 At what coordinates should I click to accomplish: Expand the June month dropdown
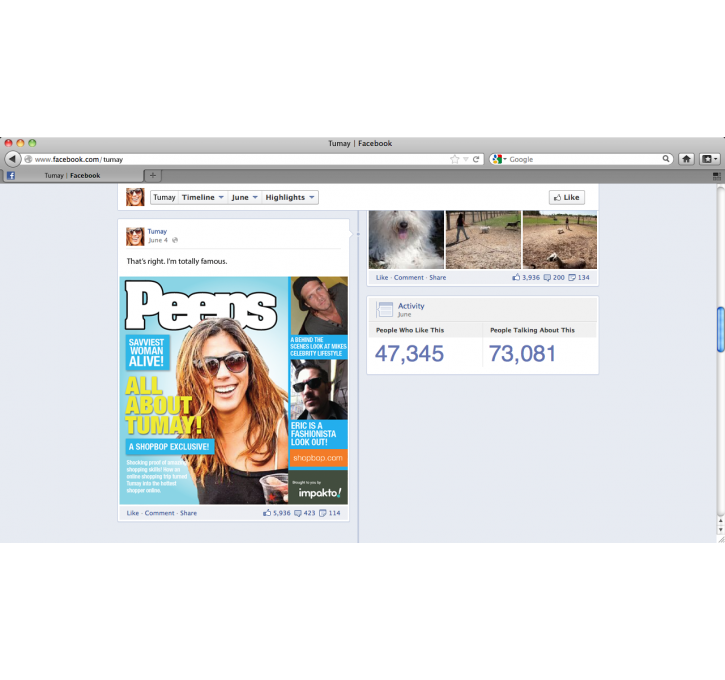tap(244, 197)
